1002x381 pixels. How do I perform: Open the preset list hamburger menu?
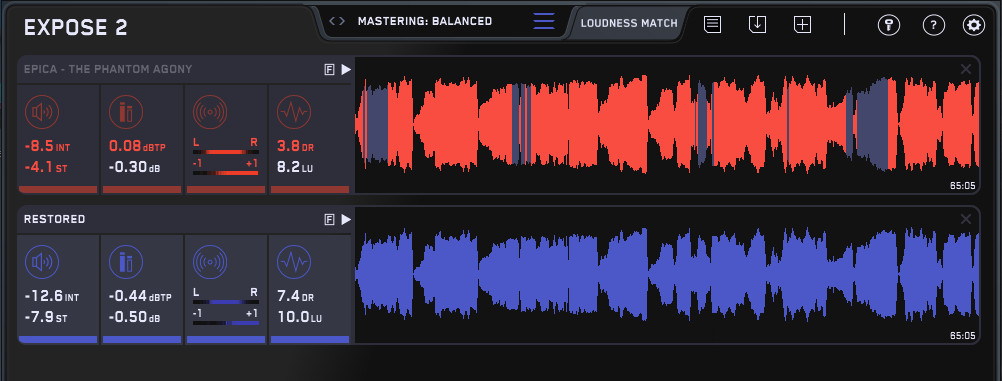544,21
